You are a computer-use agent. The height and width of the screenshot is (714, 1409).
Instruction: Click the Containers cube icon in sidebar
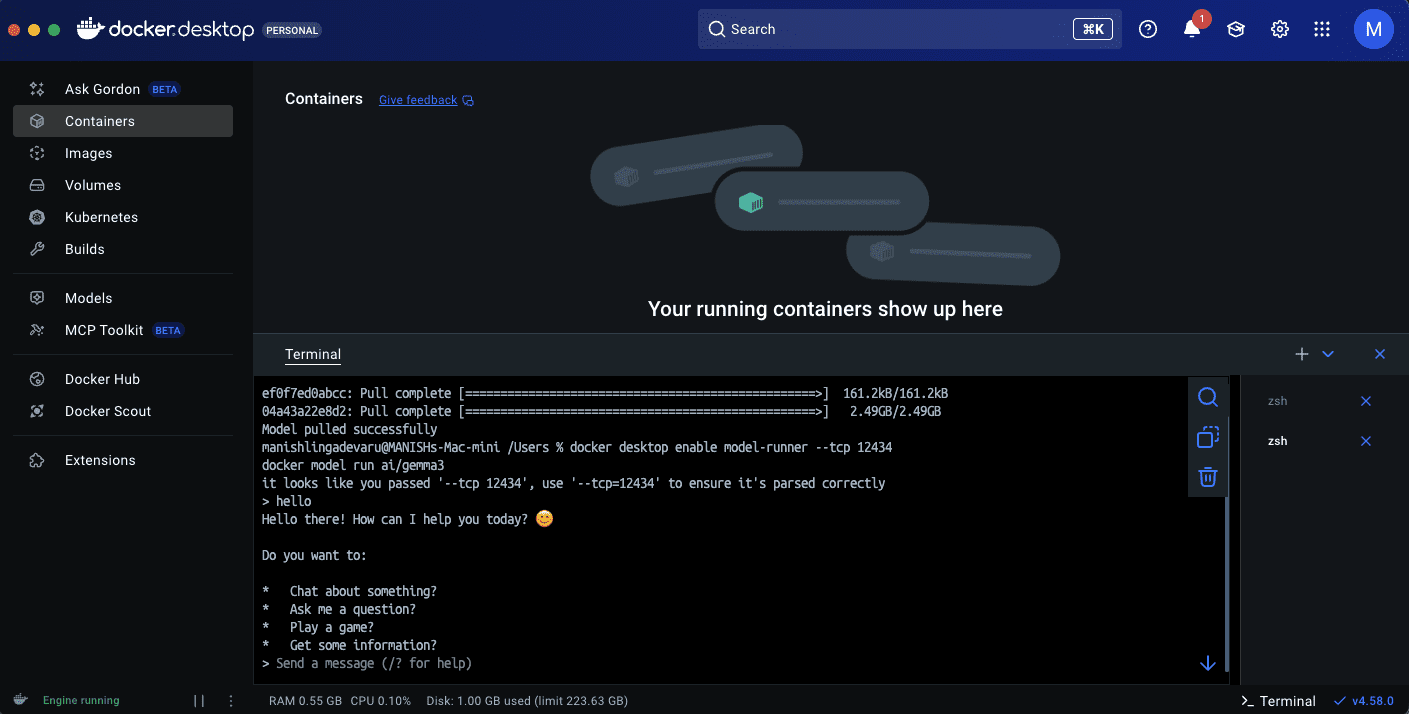pyautogui.click(x=37, y=121)
